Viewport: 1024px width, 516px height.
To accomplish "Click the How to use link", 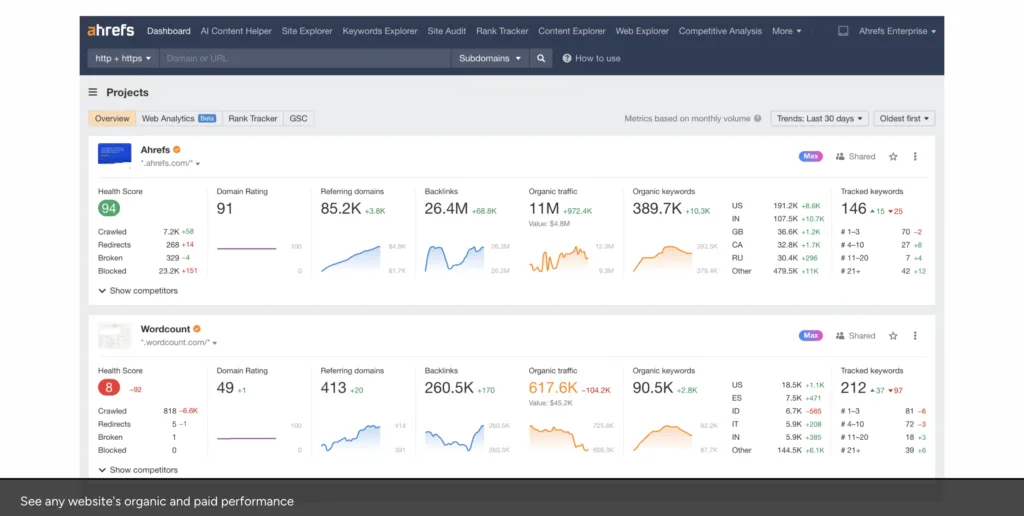I will point(598,58).
